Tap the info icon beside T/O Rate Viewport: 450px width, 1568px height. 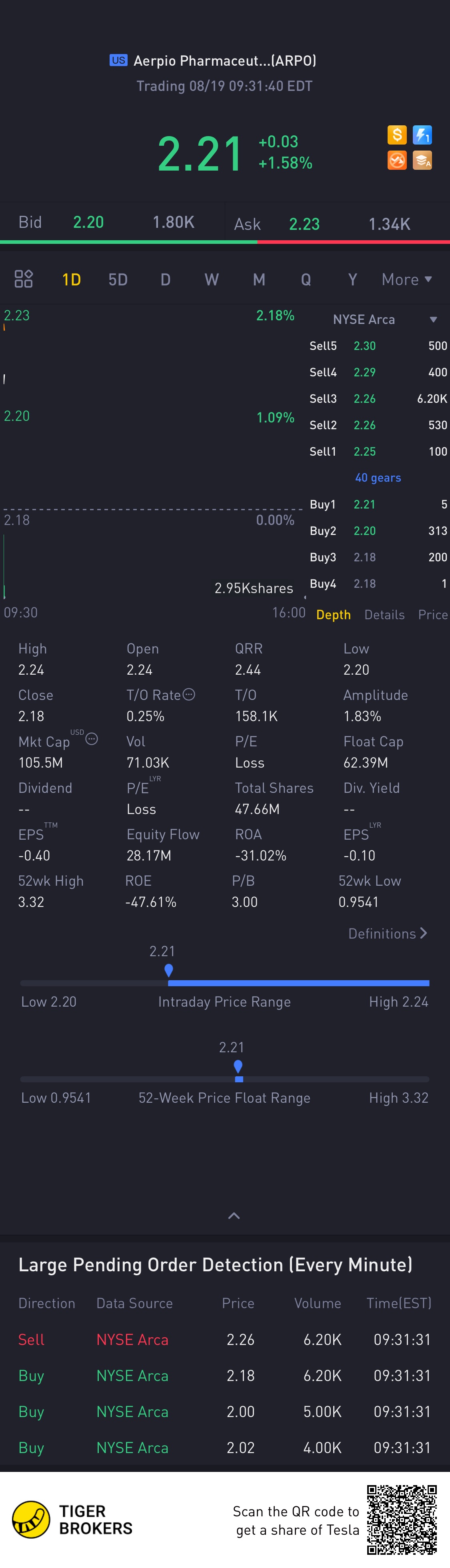[189, 694]
